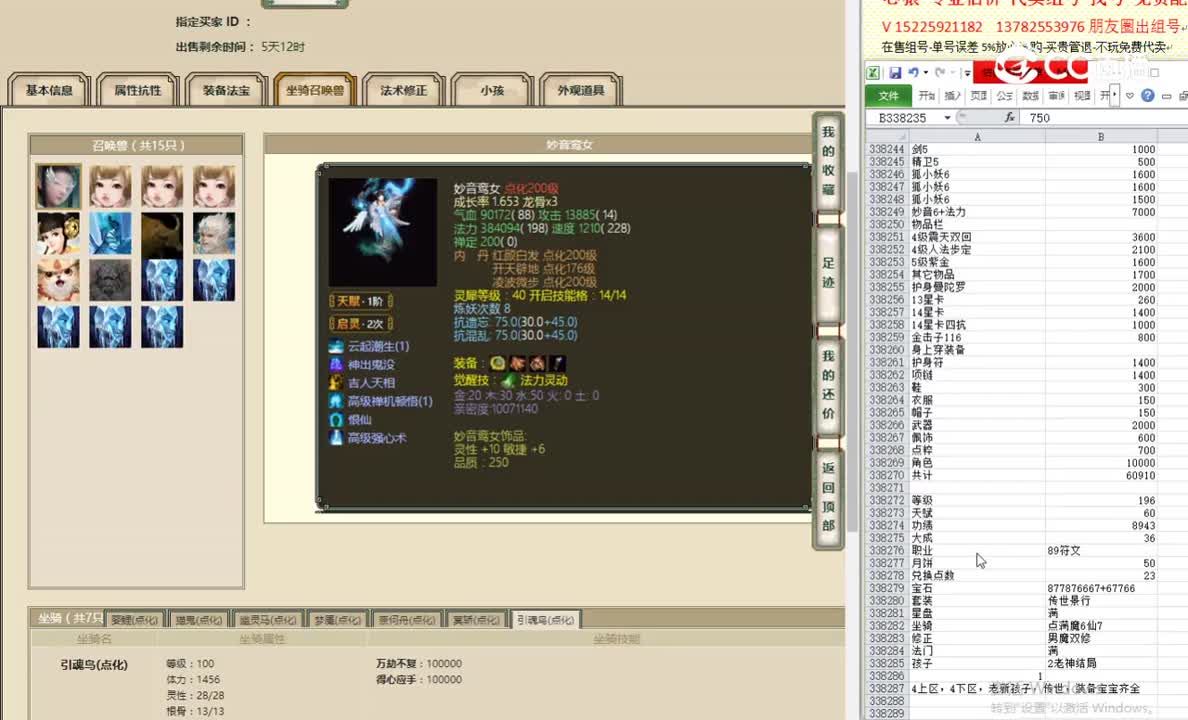Screen dimensions: 1188x720
Task: Open the Excel 文件 menu
Action: [x=888, y=95]
